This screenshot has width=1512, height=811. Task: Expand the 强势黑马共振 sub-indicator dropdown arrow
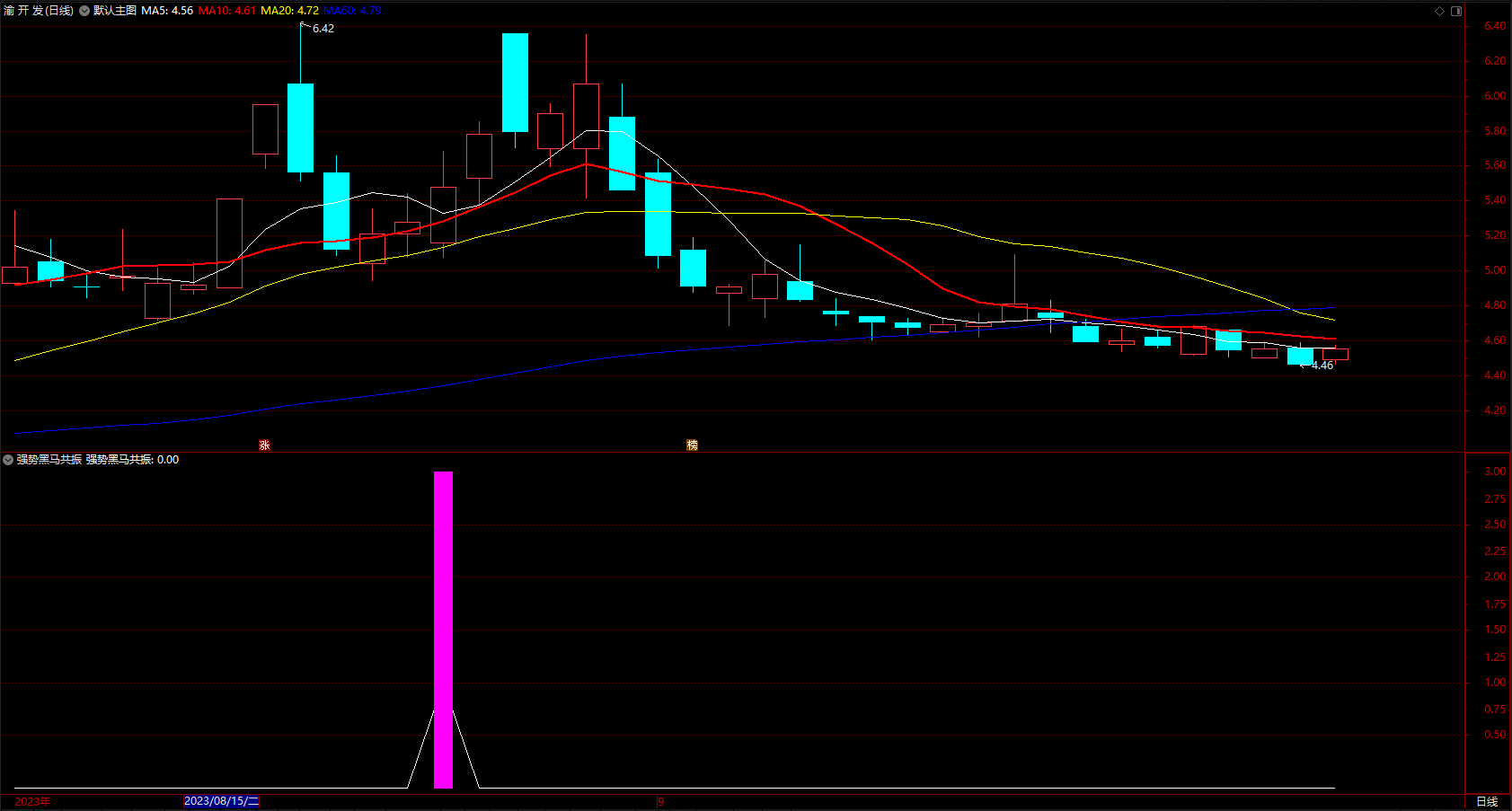[8, 459]
